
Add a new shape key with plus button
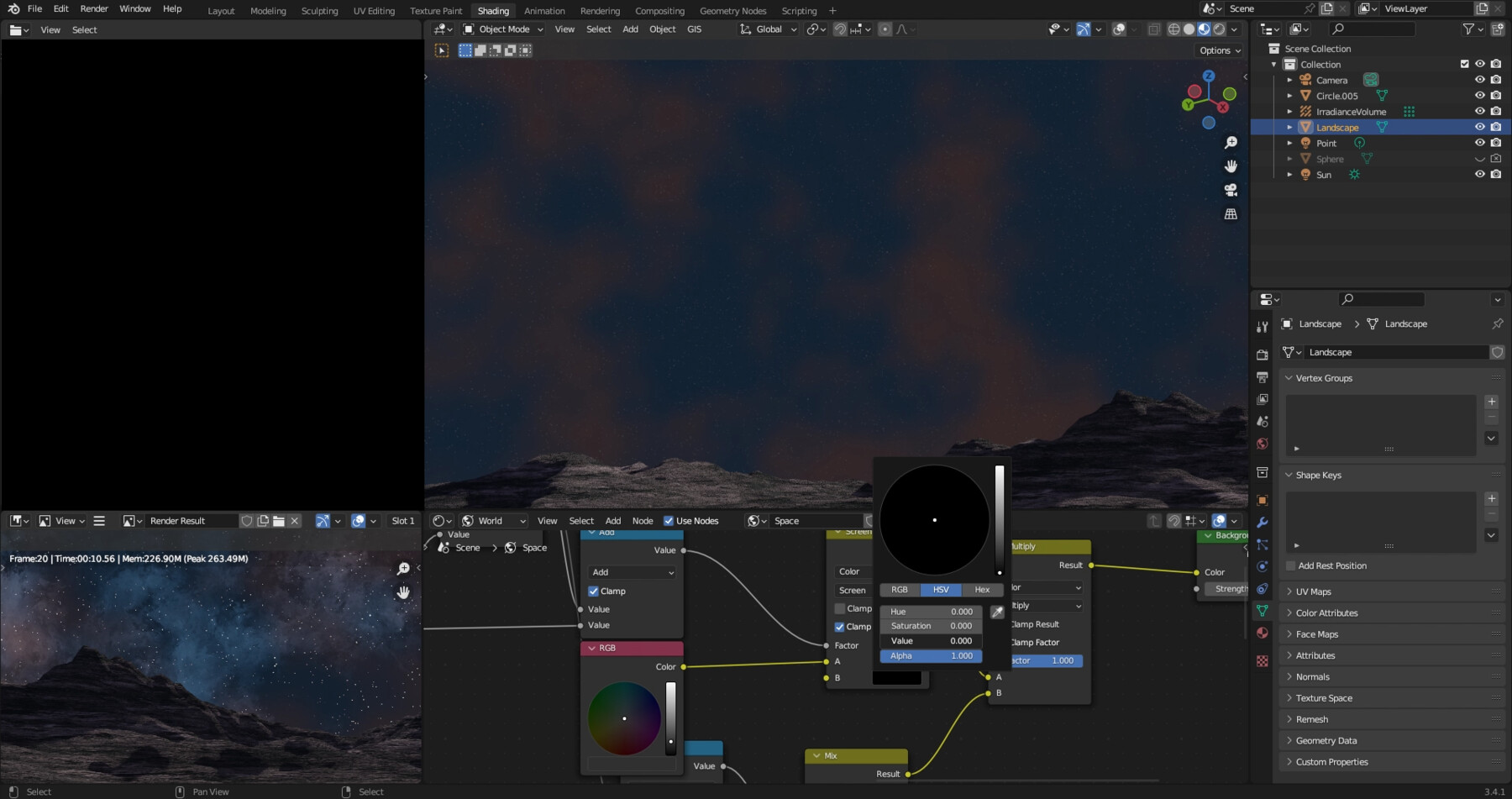tap(1491, 498)
